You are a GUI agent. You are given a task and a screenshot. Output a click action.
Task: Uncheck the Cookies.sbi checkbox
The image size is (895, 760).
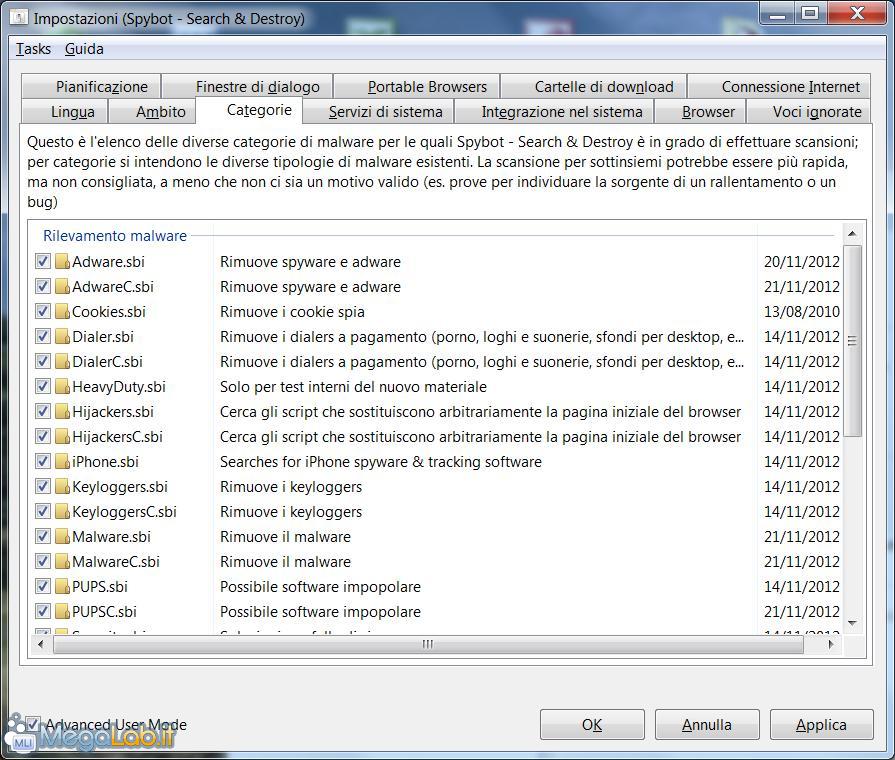click(43, 312)
